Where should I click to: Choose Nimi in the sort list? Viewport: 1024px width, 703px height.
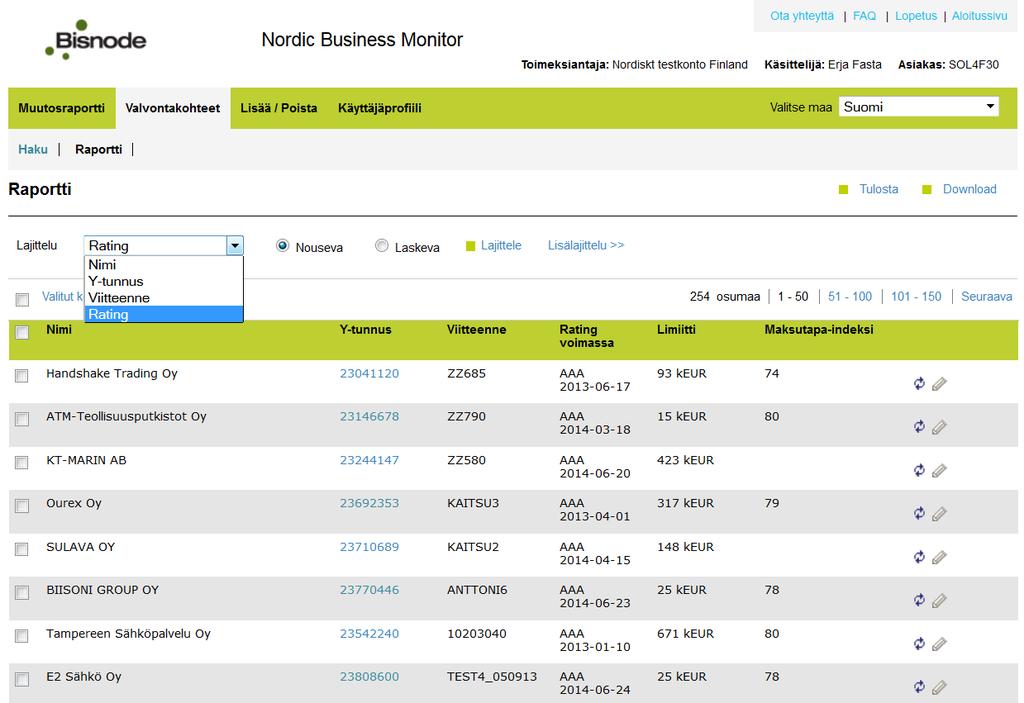click(x=164, y=265)
